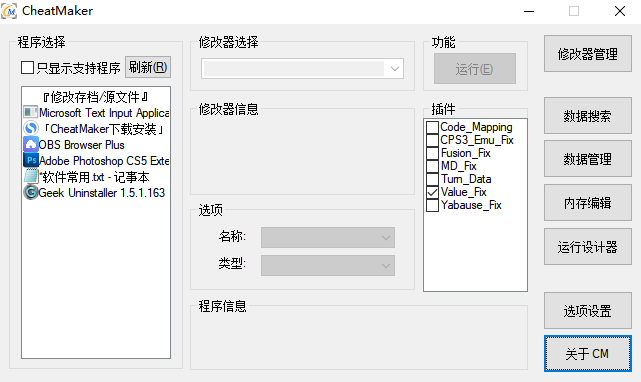Click the OBS Browser Plus icon
Viewport: 641px width, 382px height.
click(x=31, y=144)
